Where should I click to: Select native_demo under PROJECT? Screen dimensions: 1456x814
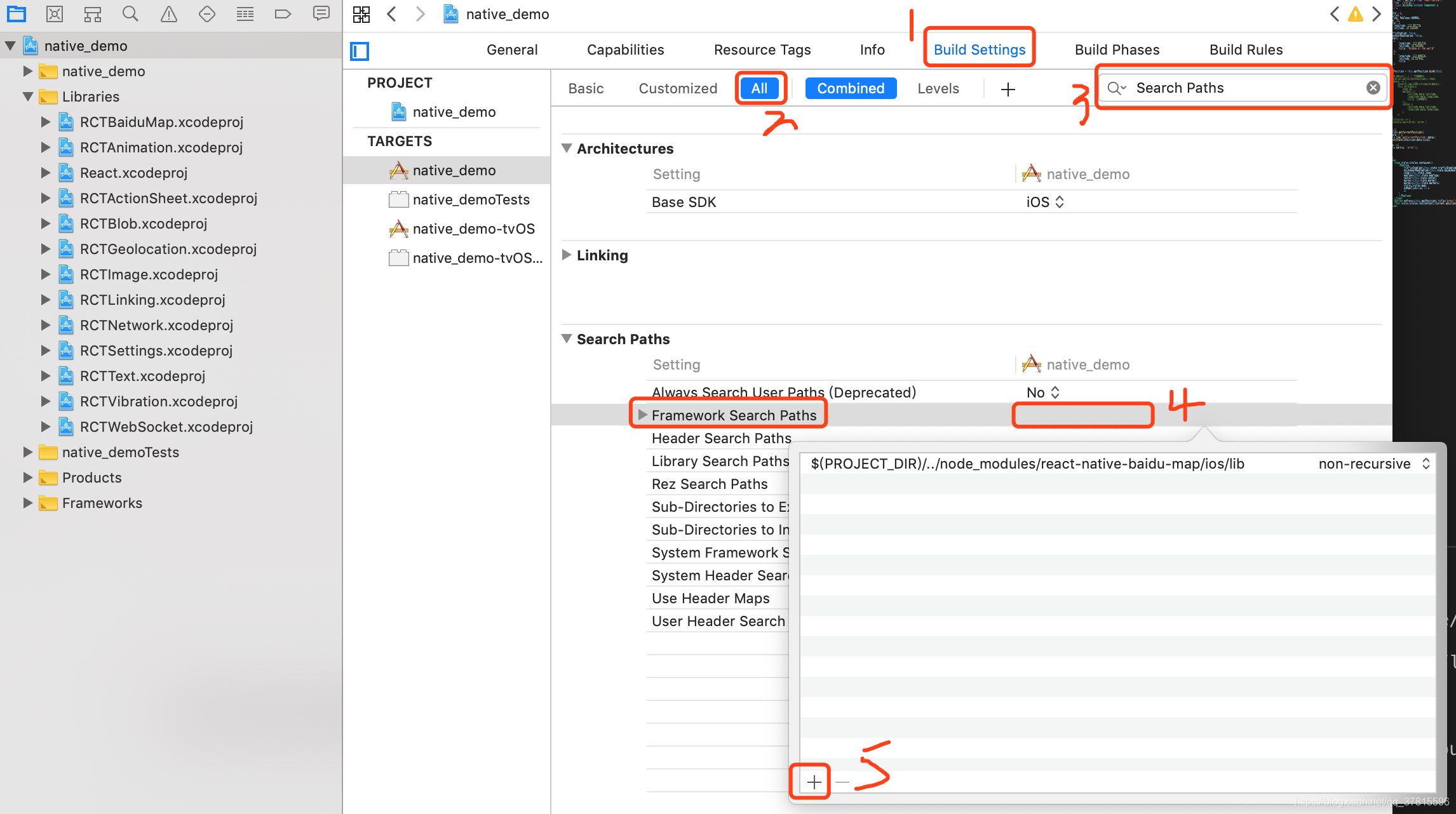pos(454,112)
